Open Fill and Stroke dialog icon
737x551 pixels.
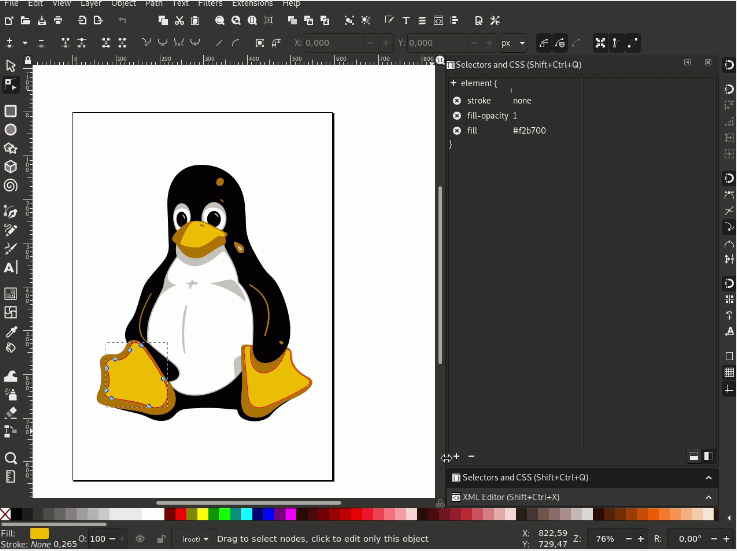click(389, 20)
